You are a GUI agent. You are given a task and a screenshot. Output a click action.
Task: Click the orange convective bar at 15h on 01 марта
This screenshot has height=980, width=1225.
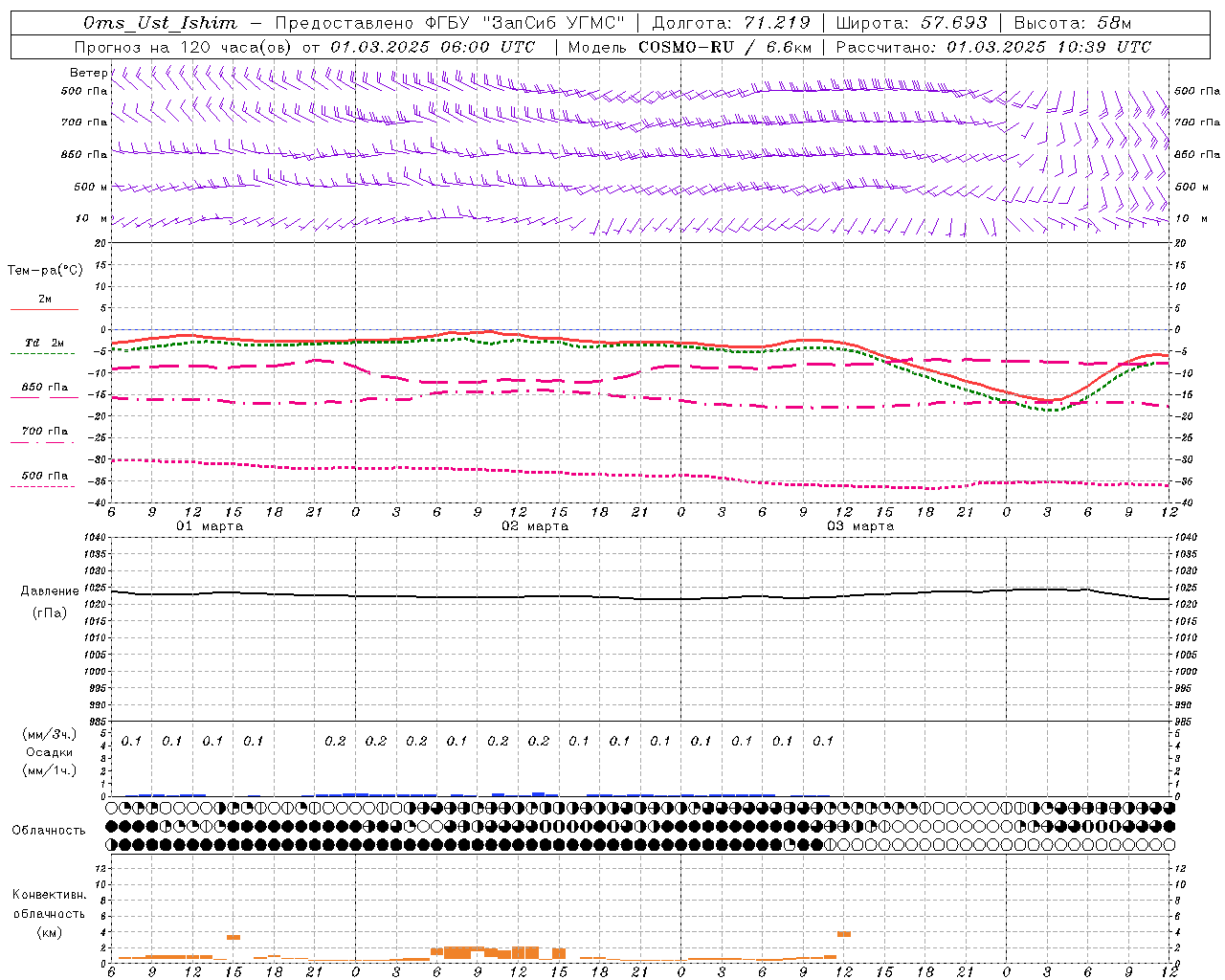(x=234, y=937)
